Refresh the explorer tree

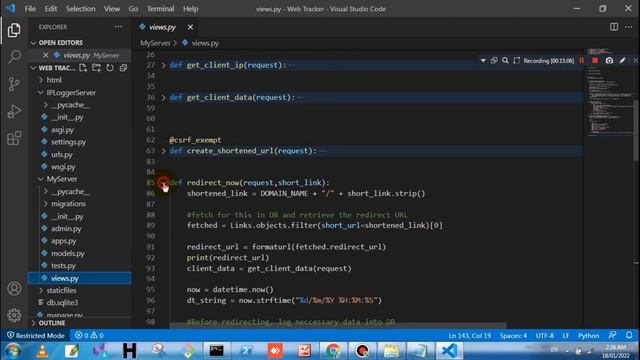pyautogui.click(x=110, y=68)
